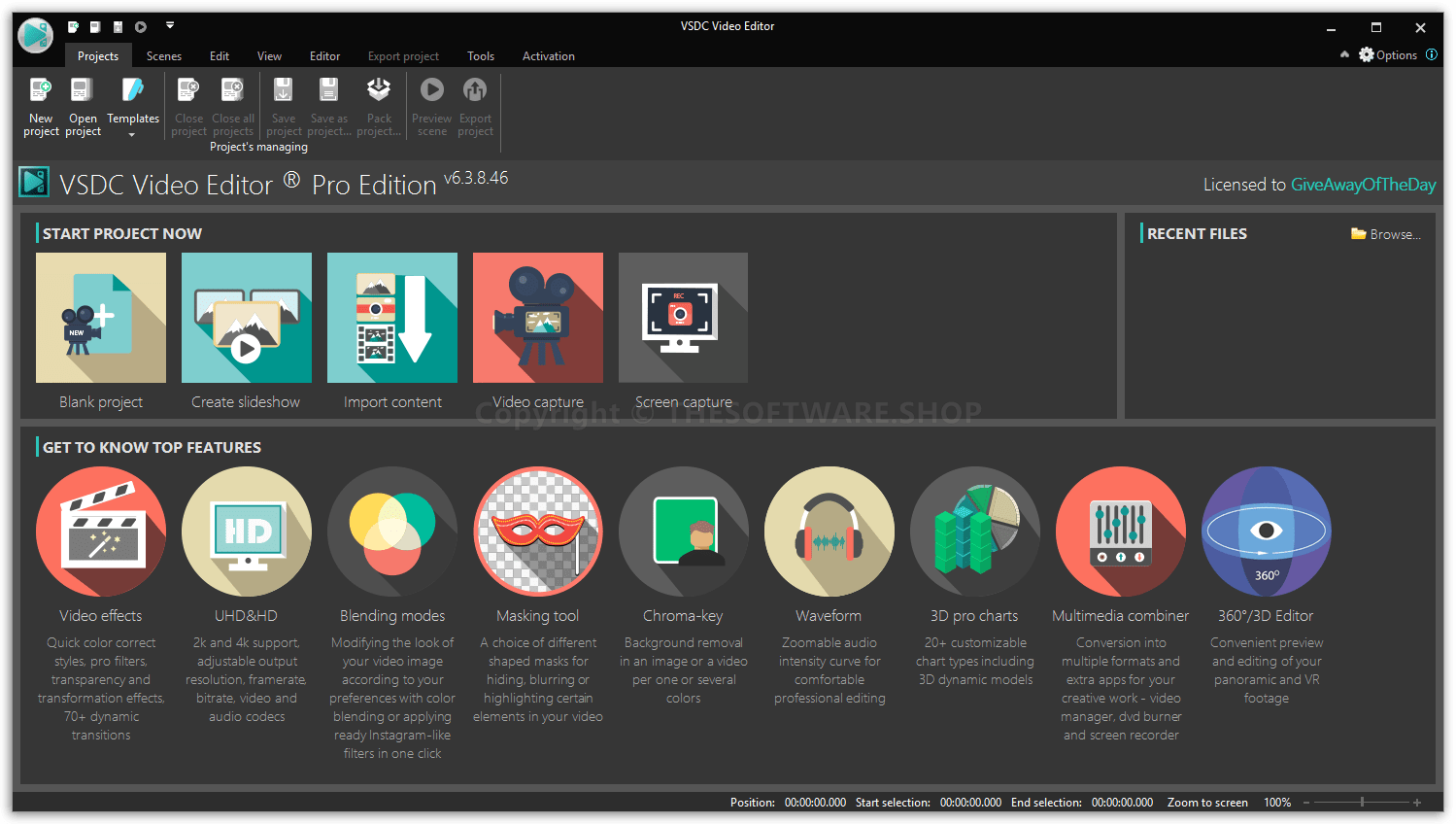Image resolution: width=1456 pixels, height=824 pixels.
Task: Click the blue info icon beside Options
Action: click(x=1432, y=55)
